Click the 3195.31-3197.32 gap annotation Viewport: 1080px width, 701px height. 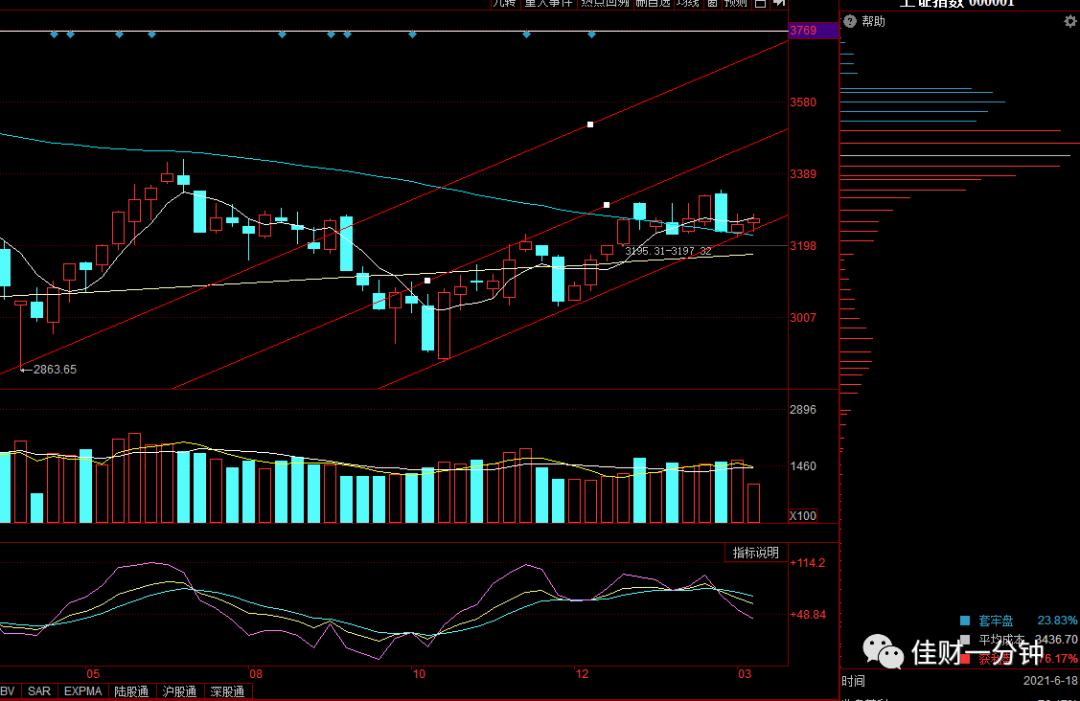point(668,251)
